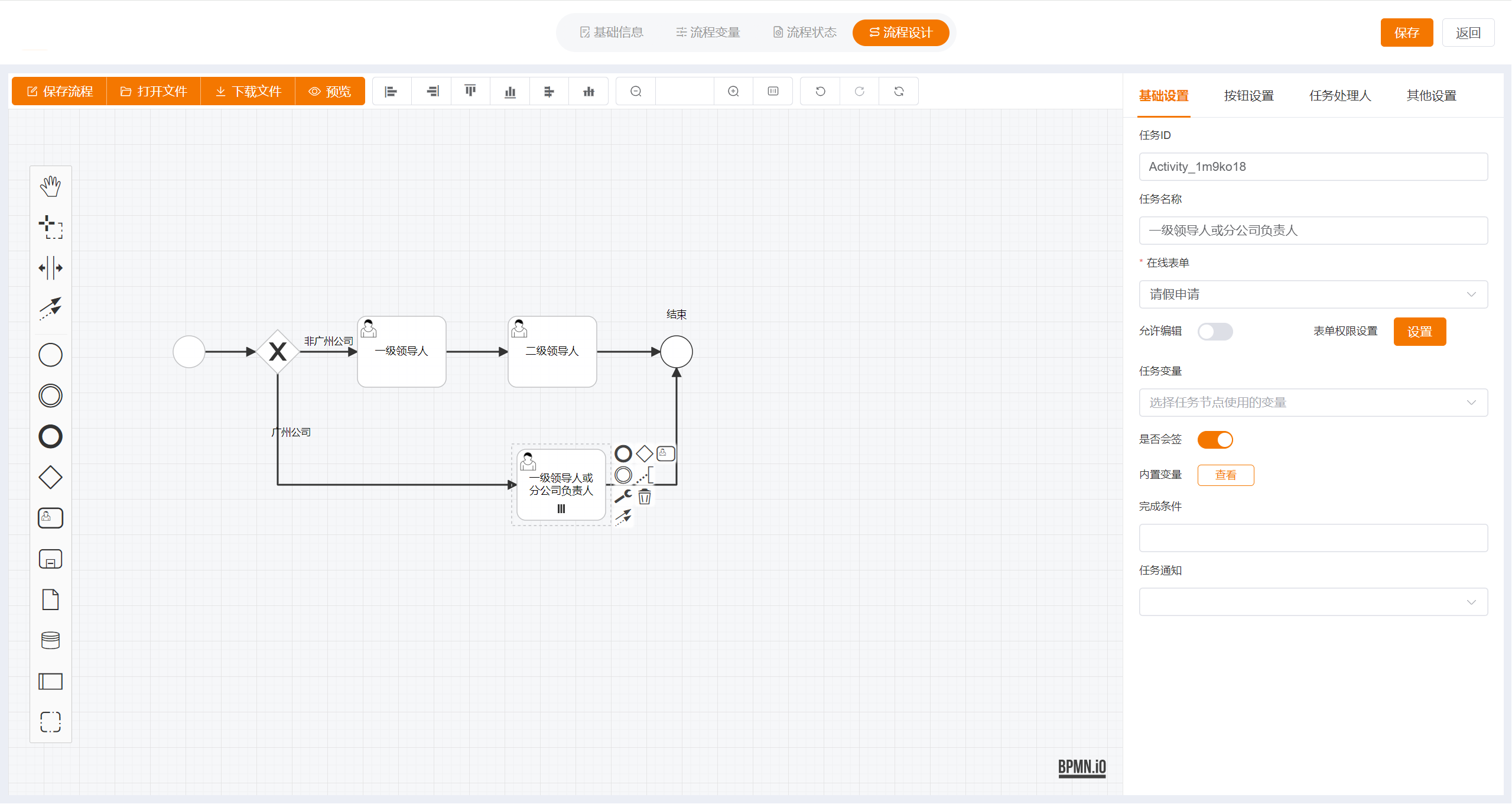Click 查看 to view built-in variables
Image resolution: width=1512 pixels, height=804 pixels.
click(x=1225, y=475)
